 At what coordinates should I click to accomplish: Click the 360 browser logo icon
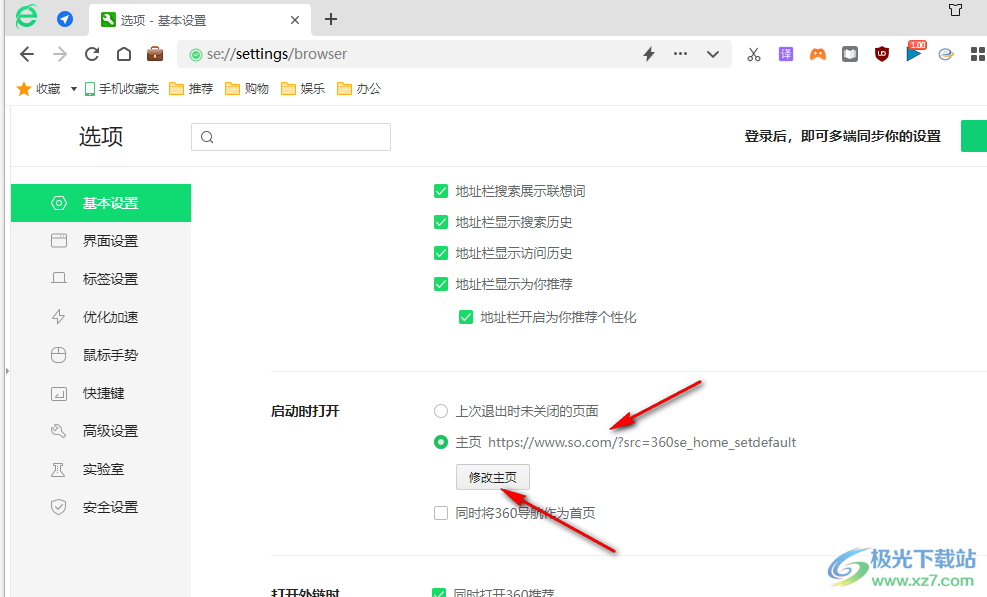[26, 16]
